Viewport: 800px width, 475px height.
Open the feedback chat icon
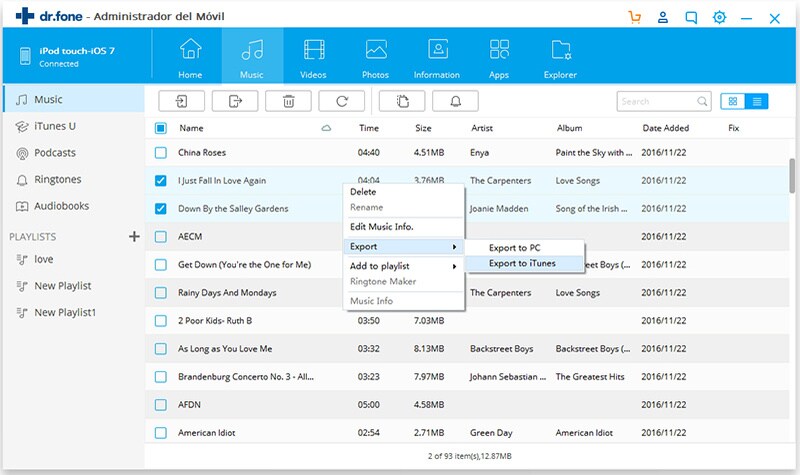(x=691, y=18)
